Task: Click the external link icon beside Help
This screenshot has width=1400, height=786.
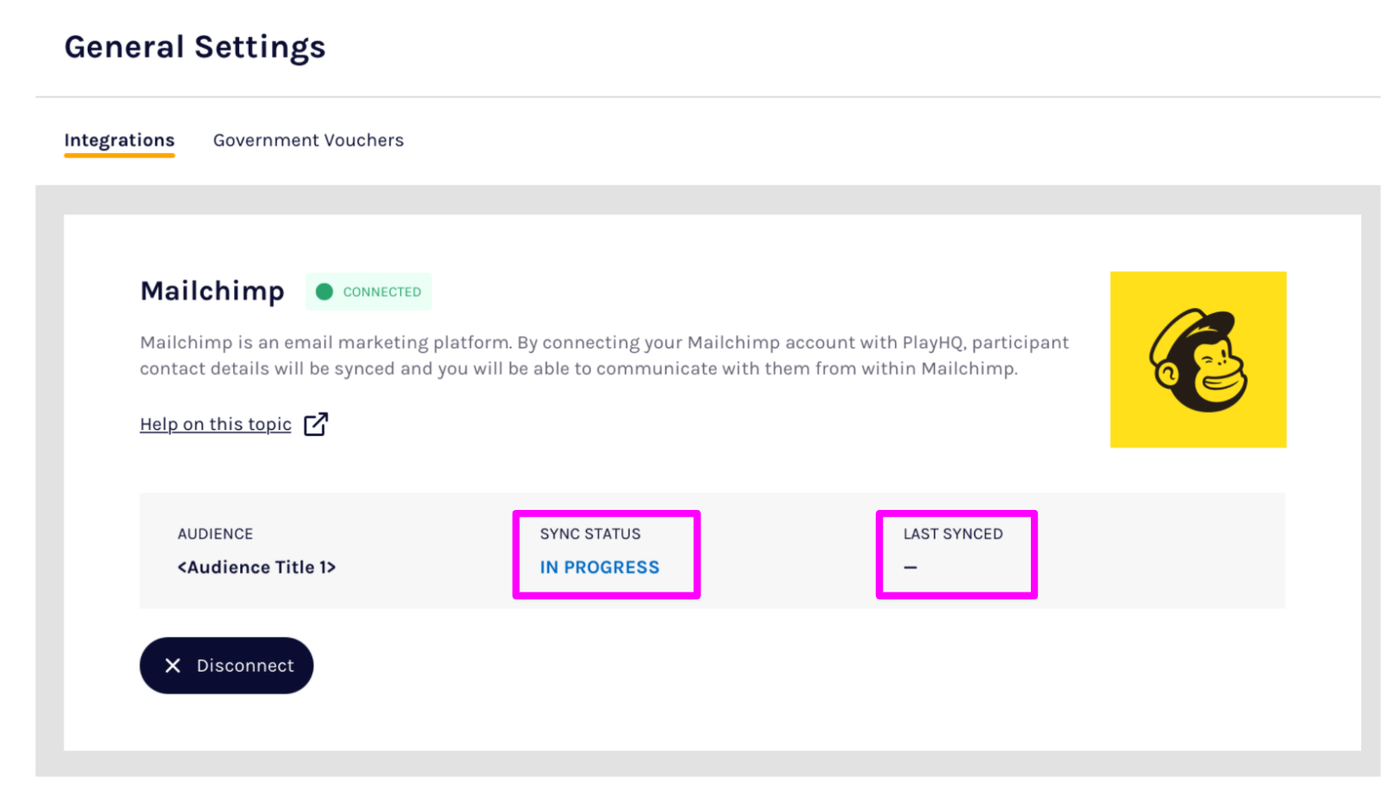Action: [316, 424]
